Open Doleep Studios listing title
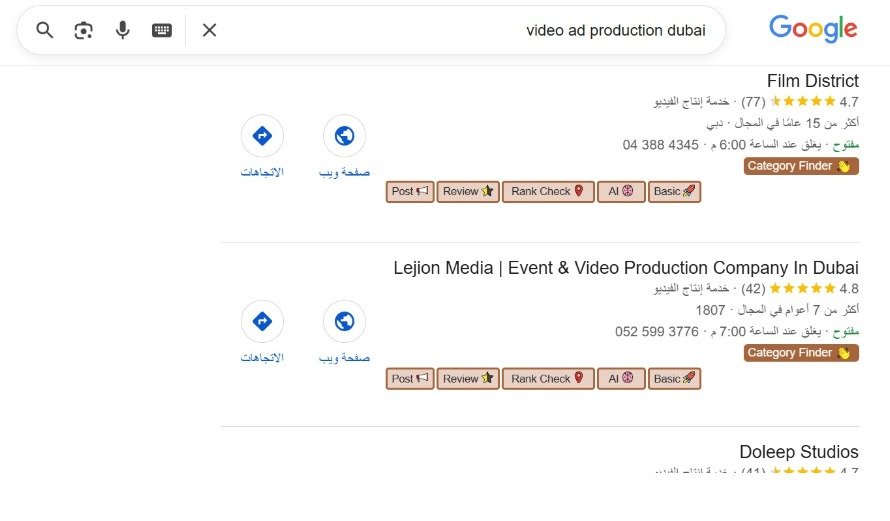Image resolution: width=890 pixels, height=521 pixels. [x=798, y=452]
